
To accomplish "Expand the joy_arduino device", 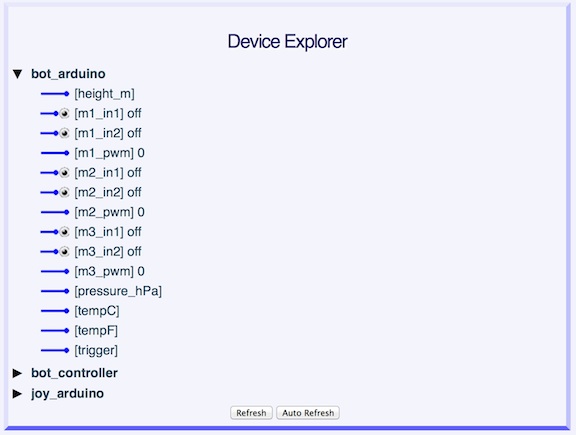I will coord(17,393).
